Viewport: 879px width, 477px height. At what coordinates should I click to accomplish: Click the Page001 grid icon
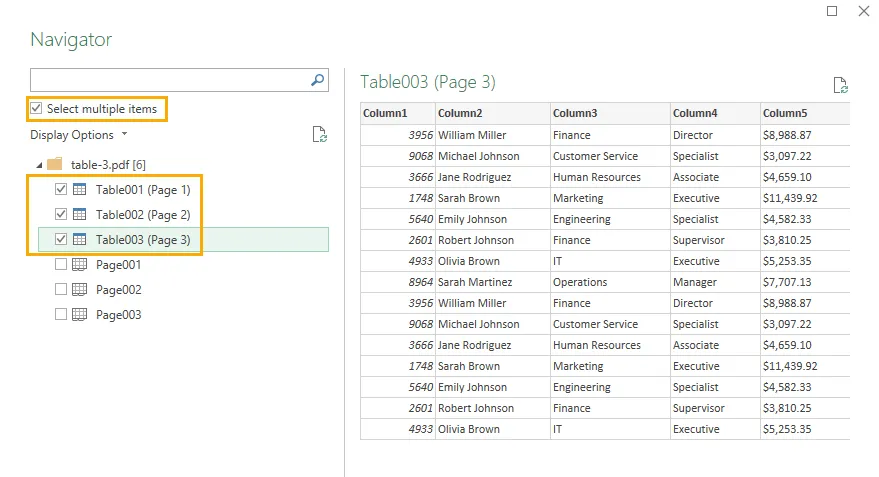[80, 265]
